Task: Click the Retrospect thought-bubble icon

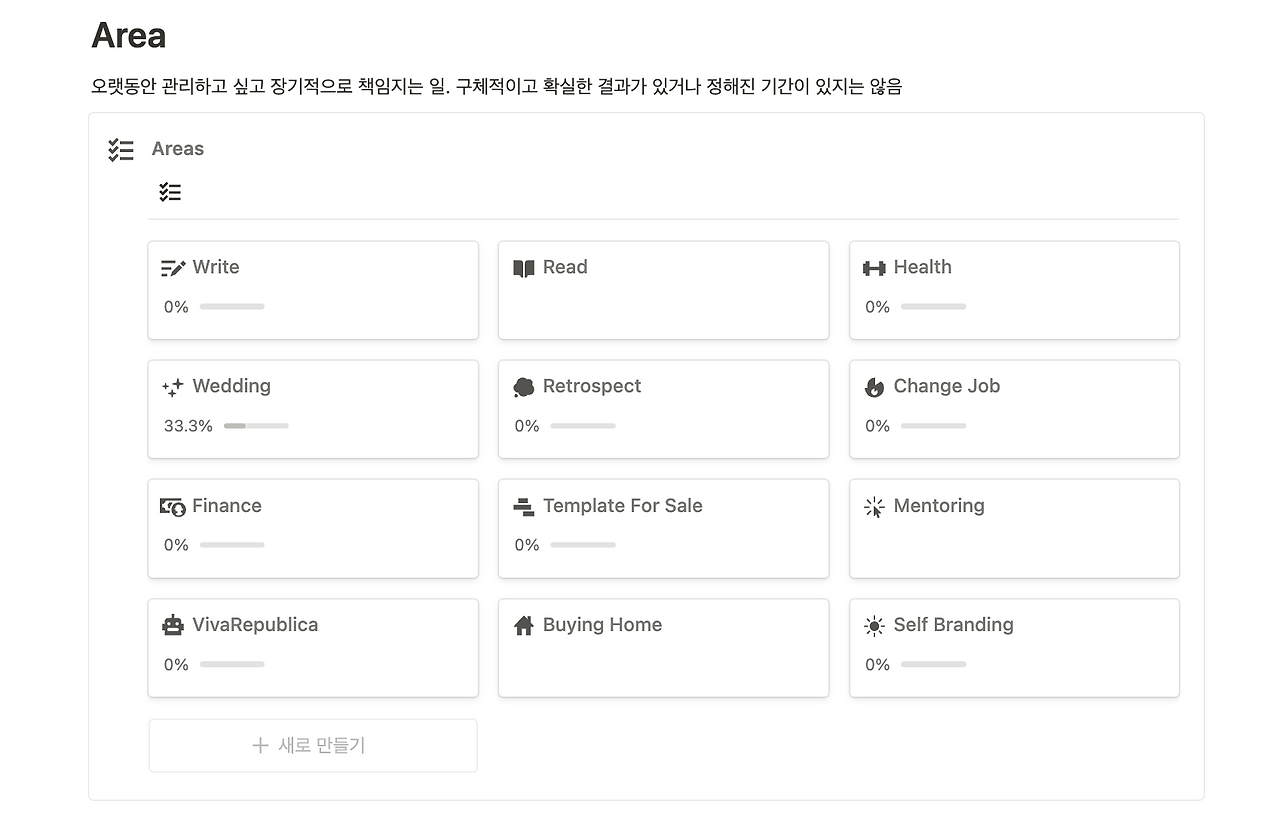Action: point(523,386)
